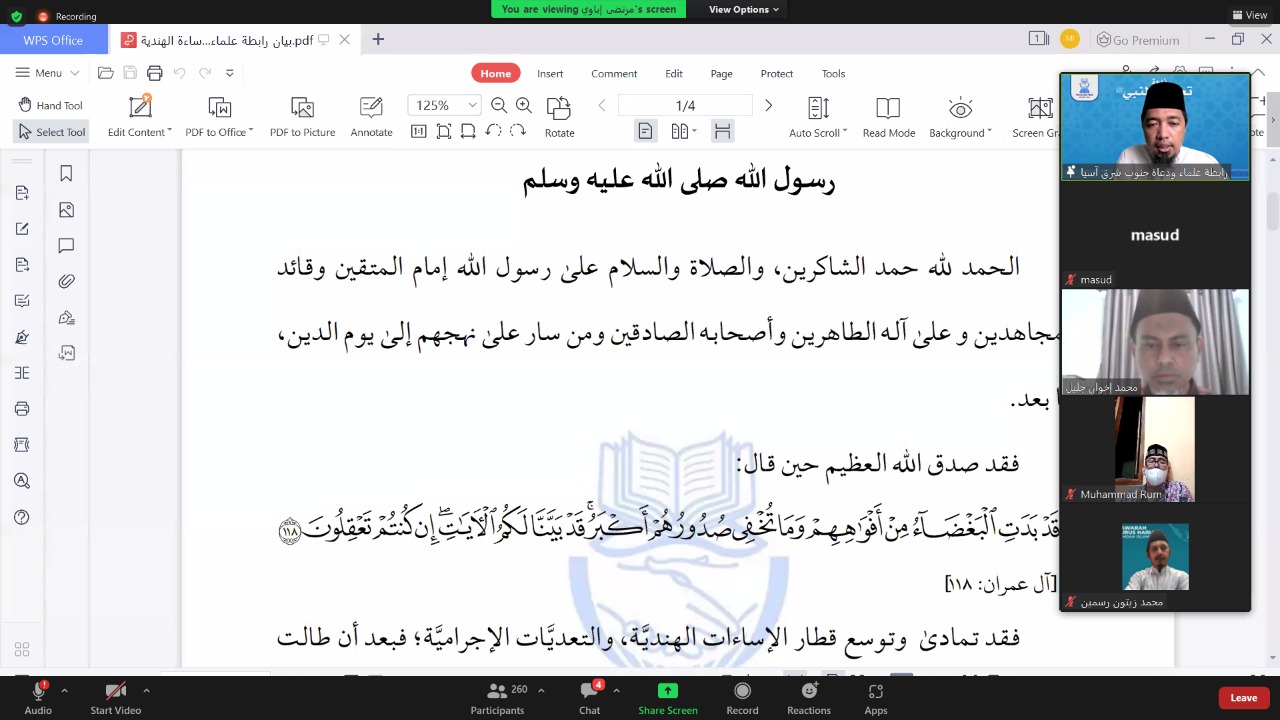
Task: Click the Rotate pages icon
Action: pos(559,117)
